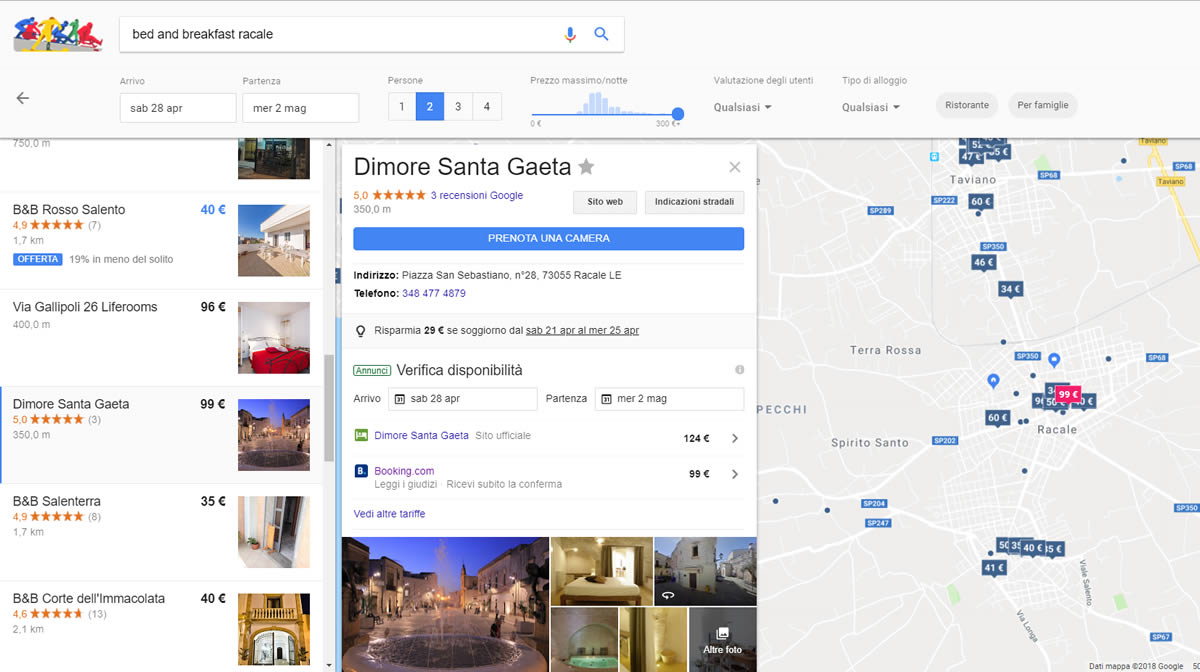Click the results list scrollbar thumb
Image resolution: width=1200 pixels, height=672 pixels.
(x=329, y=407)
